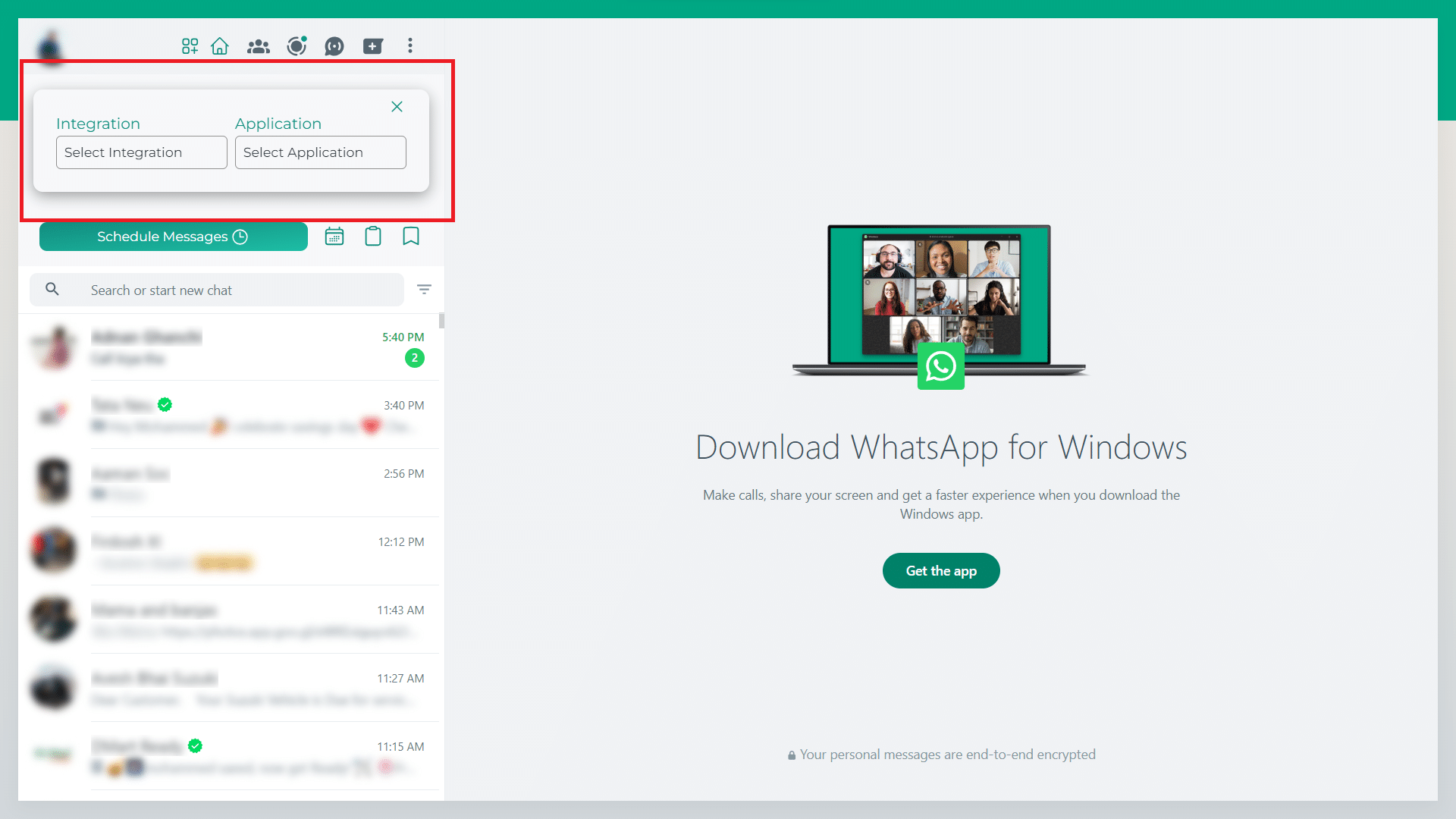The height and width of the screenshot is (819, 1456).
Task: Open the bookmark icon
Action: [x=411, y=237]
